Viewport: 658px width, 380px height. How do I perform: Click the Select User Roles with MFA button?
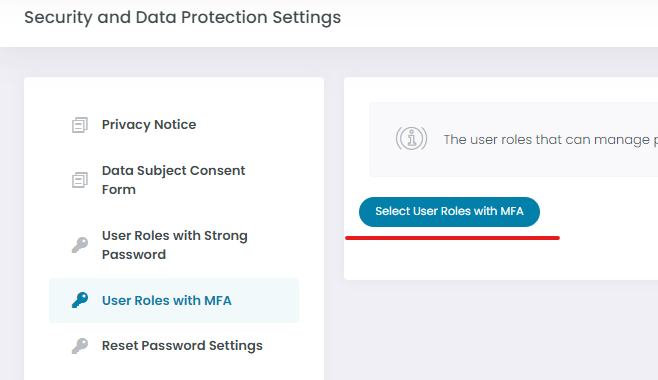[449, 212]
